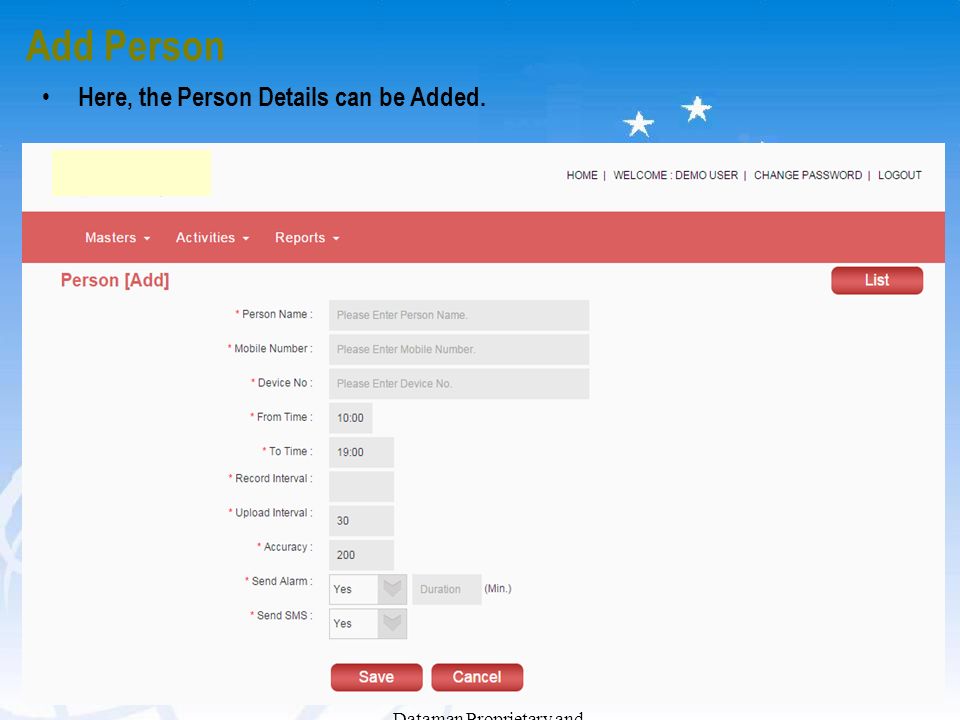Click the To Time field showing 19:00
The height and width of the screenshot is (720, 960).
[x=361, y=452]
